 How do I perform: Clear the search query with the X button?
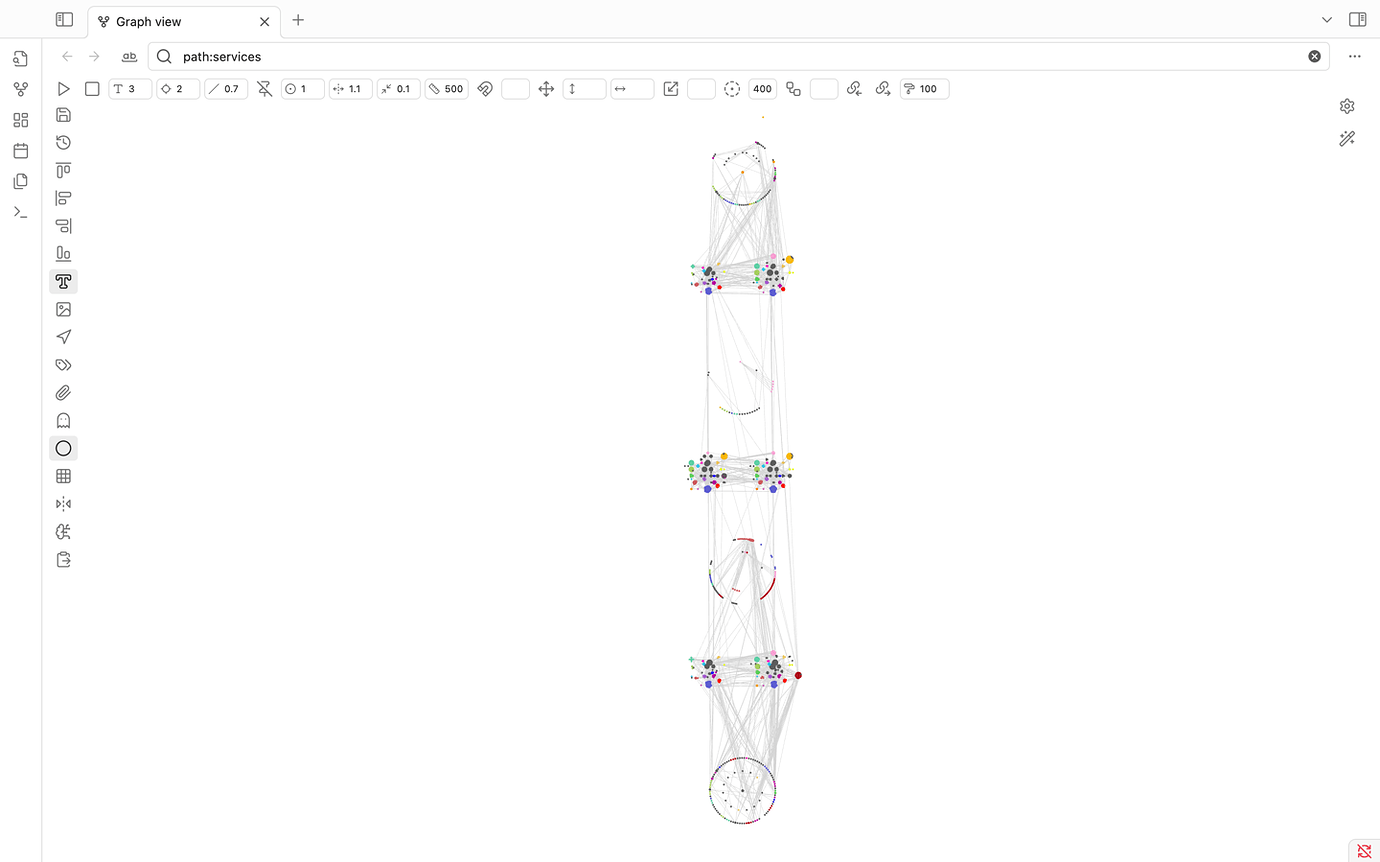(x=1314, y=56)
